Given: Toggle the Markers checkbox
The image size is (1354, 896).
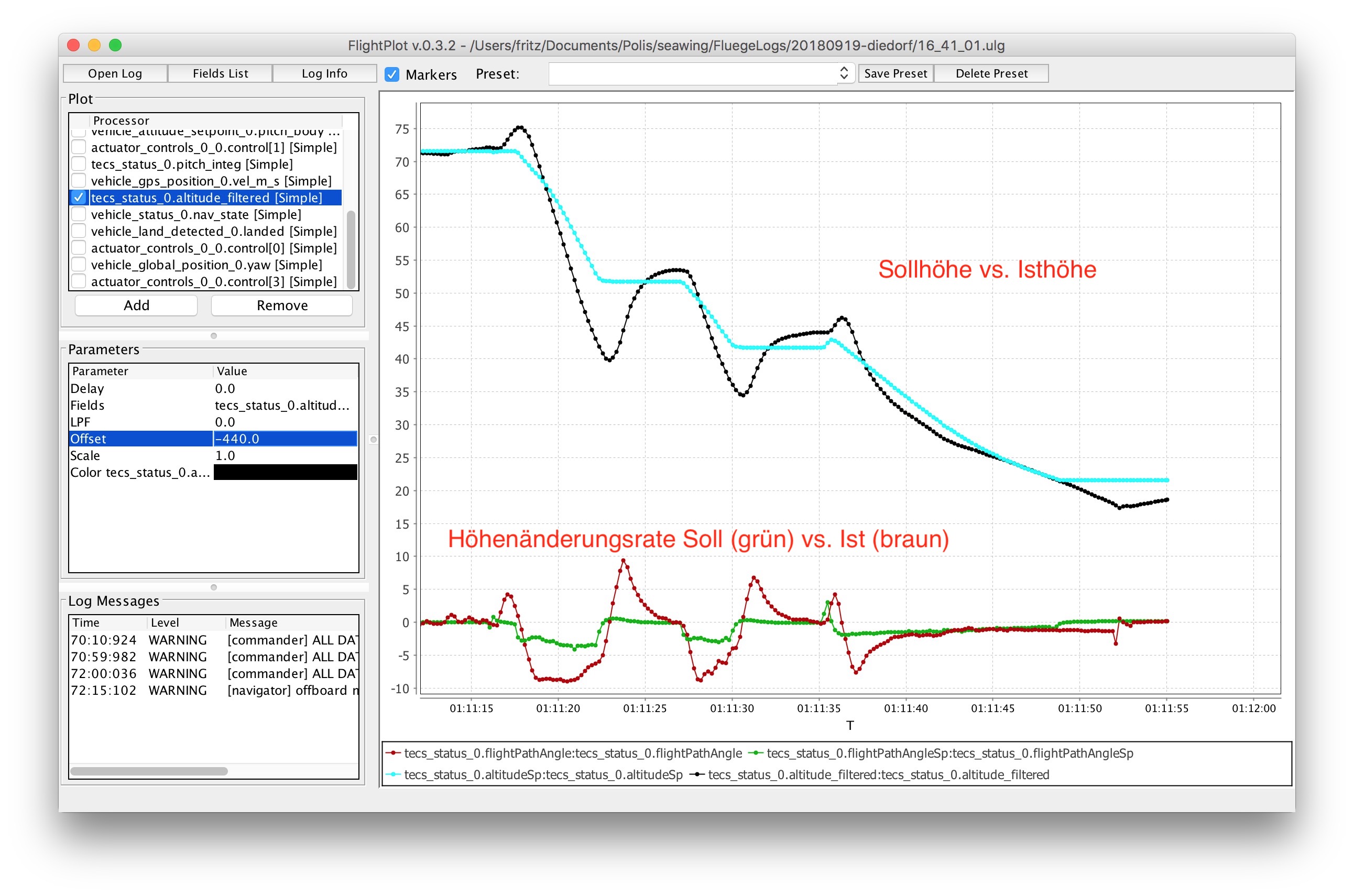Looking at the screenshot, I should 392,74.
